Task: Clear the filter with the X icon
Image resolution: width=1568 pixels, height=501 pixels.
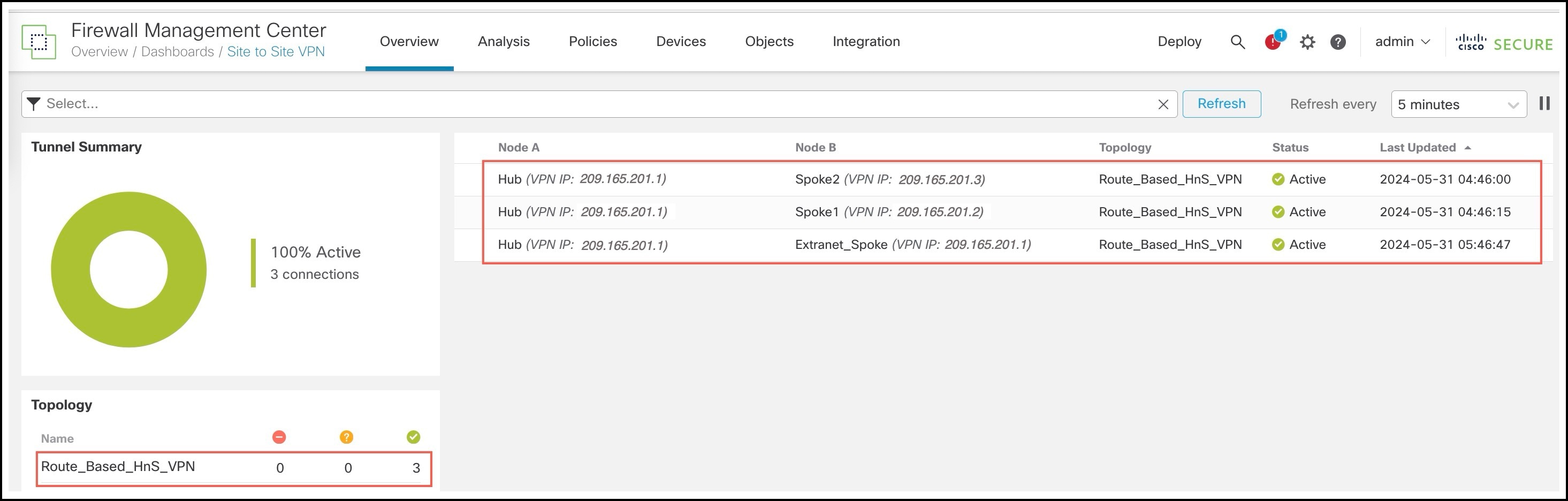Action: [x=1163, y=104]
